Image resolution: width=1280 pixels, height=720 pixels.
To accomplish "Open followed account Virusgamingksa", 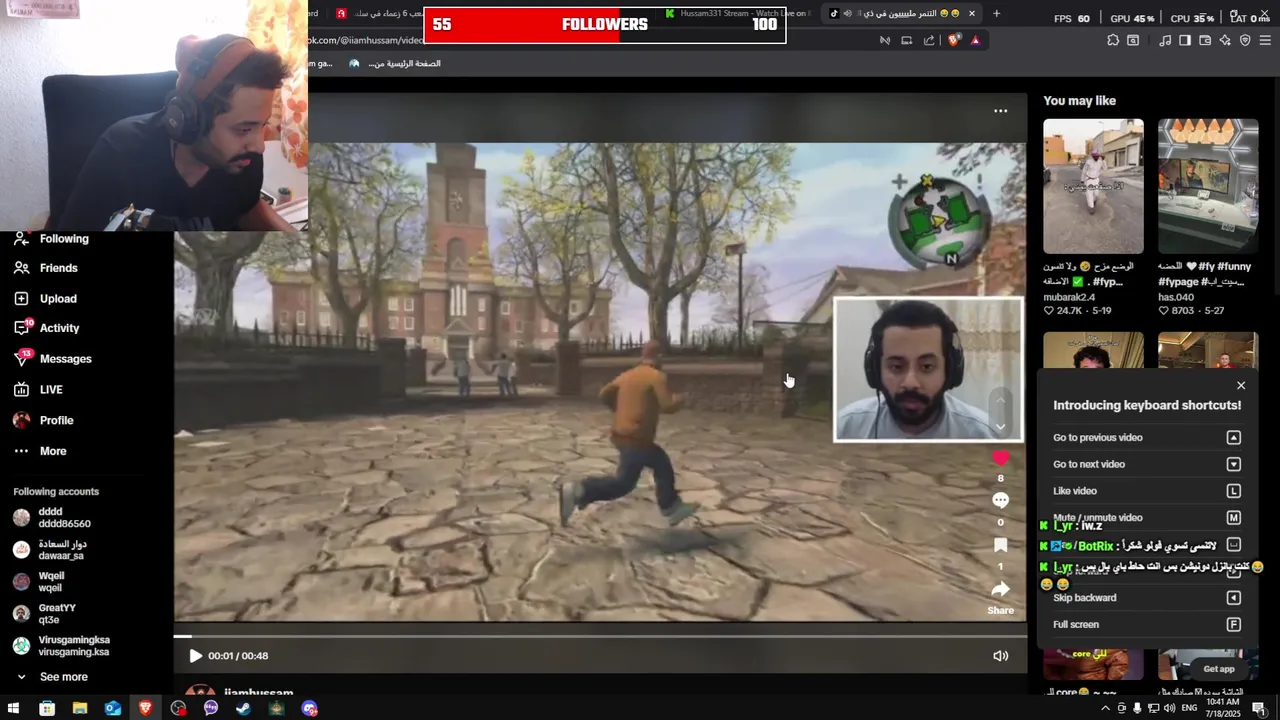I will (62, 646).
